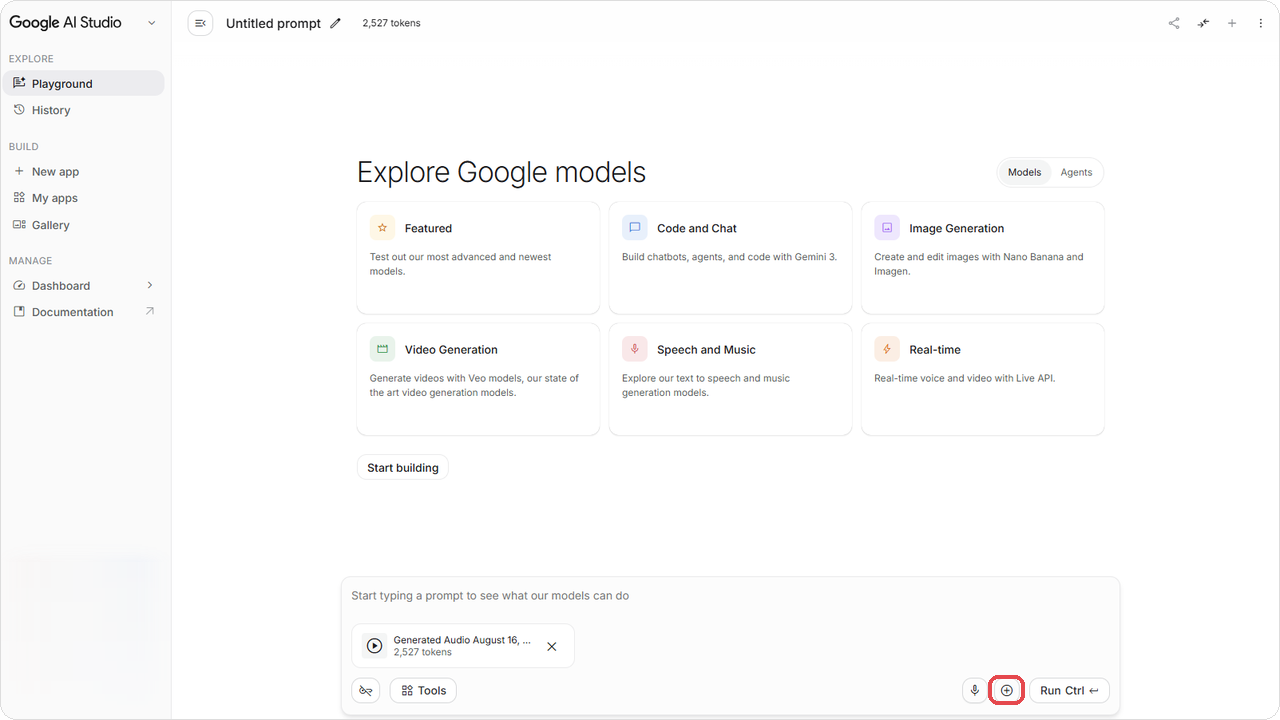Click the circled plus icon beside Run
This screenshot has height=720, width=1280.
click(x=1007, y=690)
